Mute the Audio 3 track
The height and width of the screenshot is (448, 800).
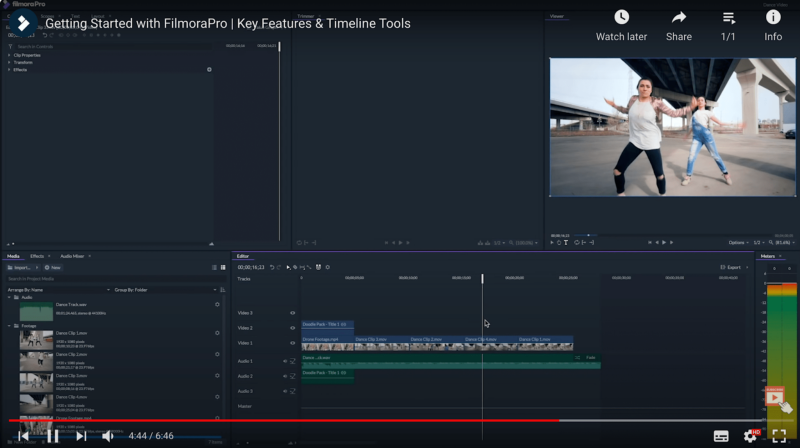click(x=285, y=391)
